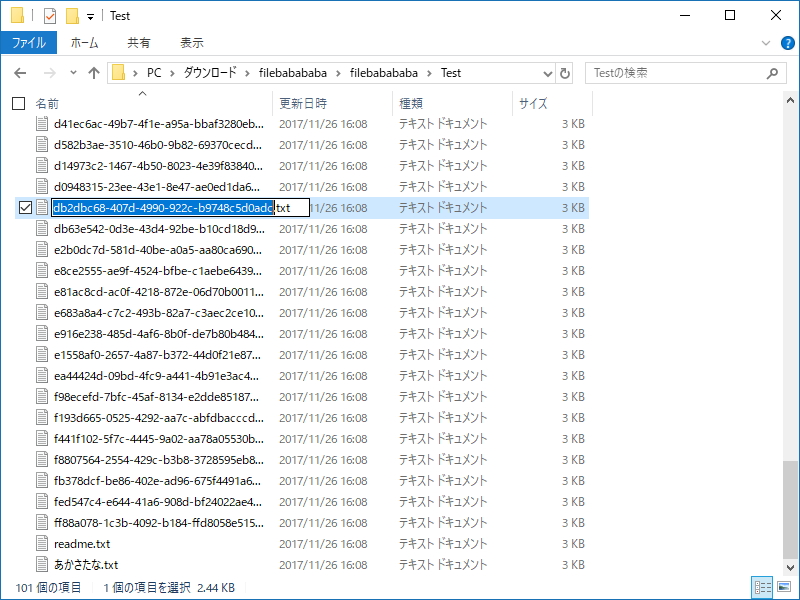Go up one folder level

tap(94, 73)
